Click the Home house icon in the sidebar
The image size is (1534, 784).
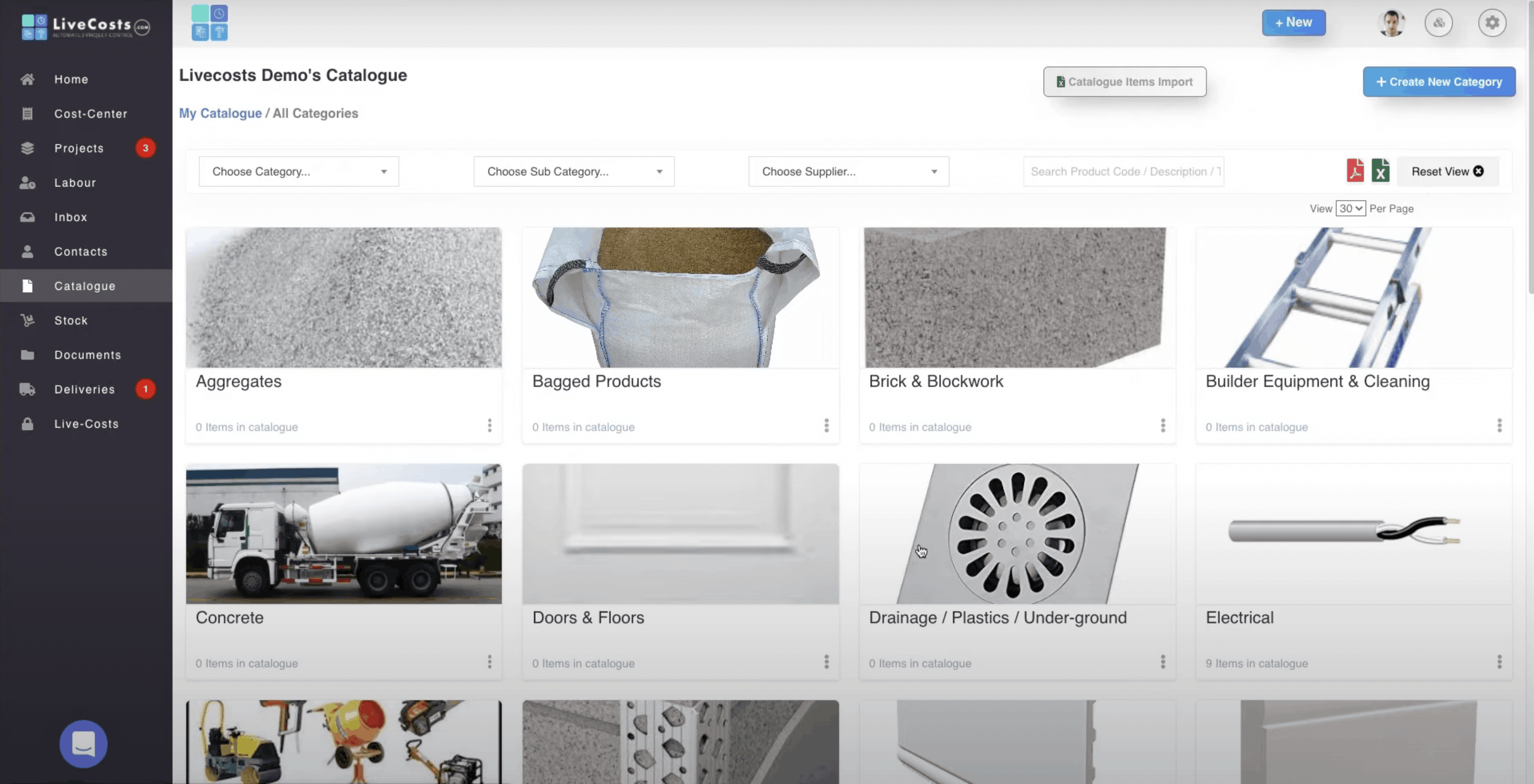pos(27,79)
